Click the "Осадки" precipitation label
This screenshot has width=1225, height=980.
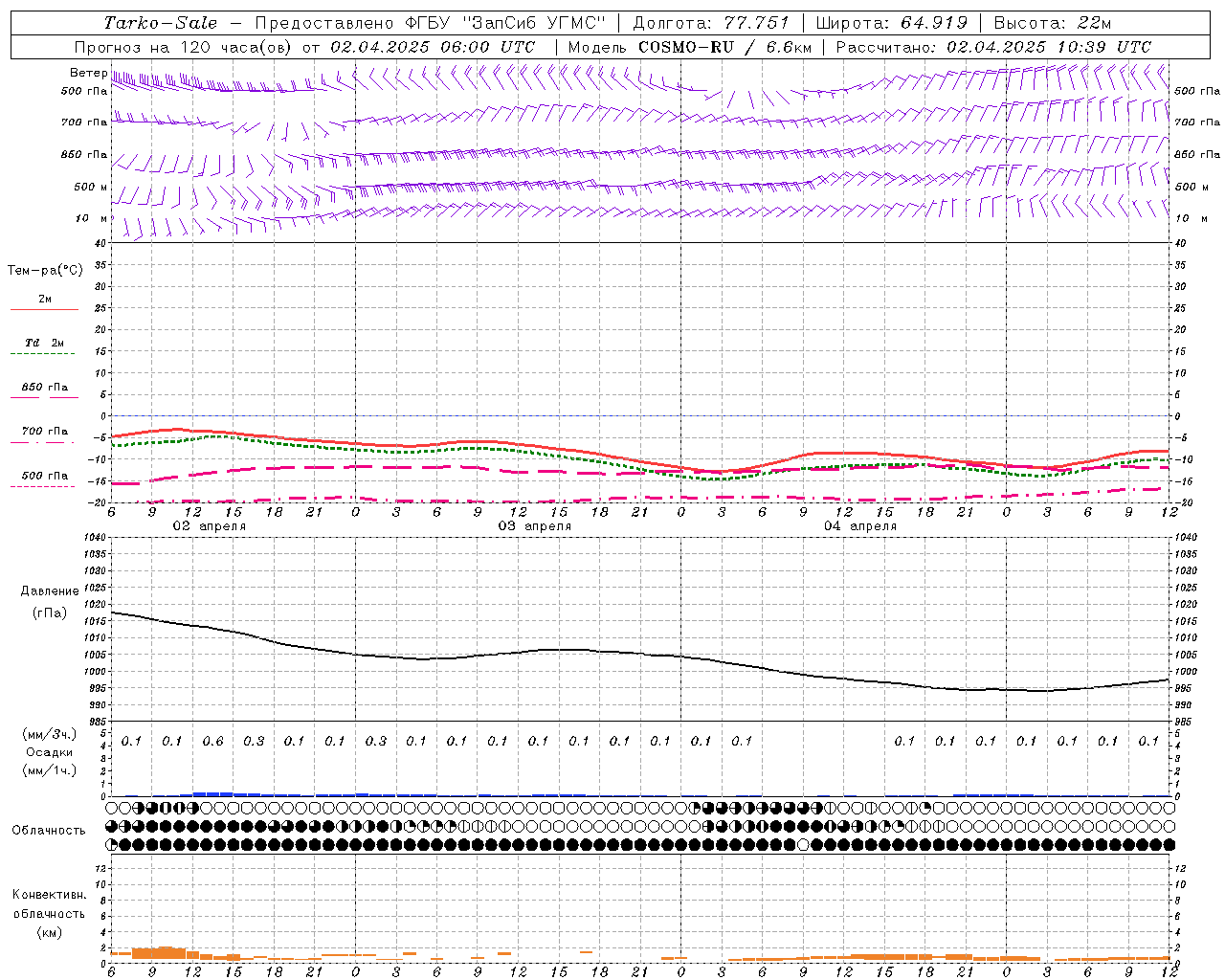(50, 752)
